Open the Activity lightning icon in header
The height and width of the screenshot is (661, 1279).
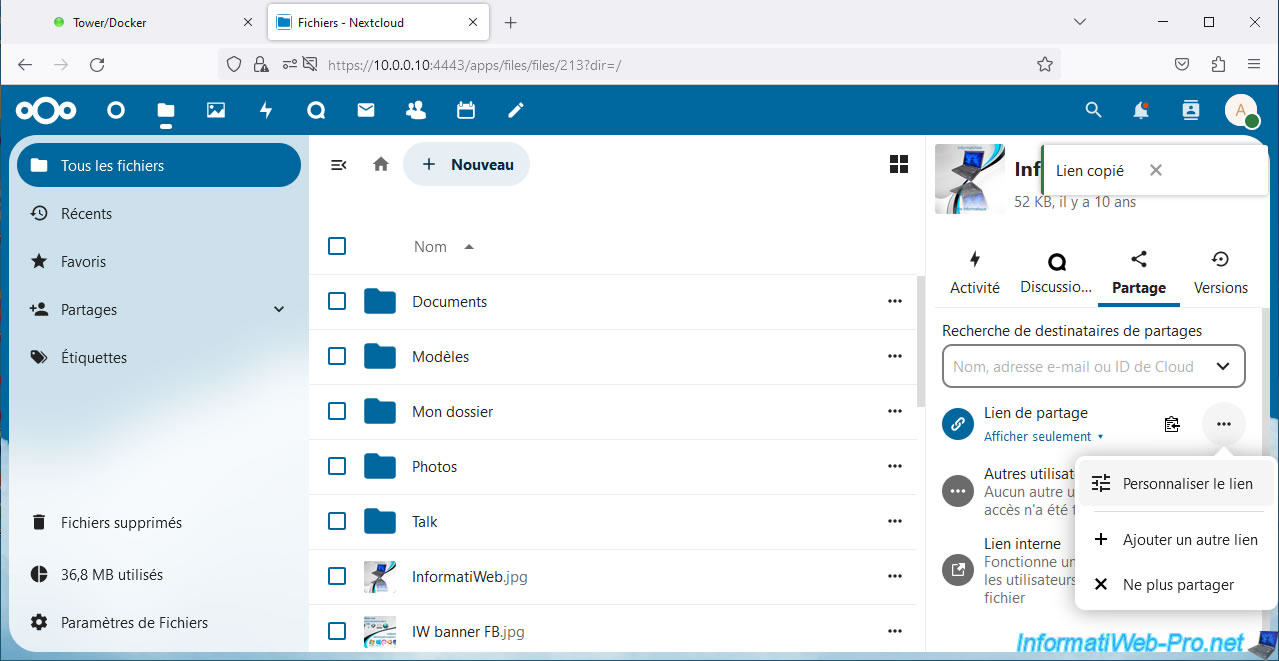tap(266, 110)
